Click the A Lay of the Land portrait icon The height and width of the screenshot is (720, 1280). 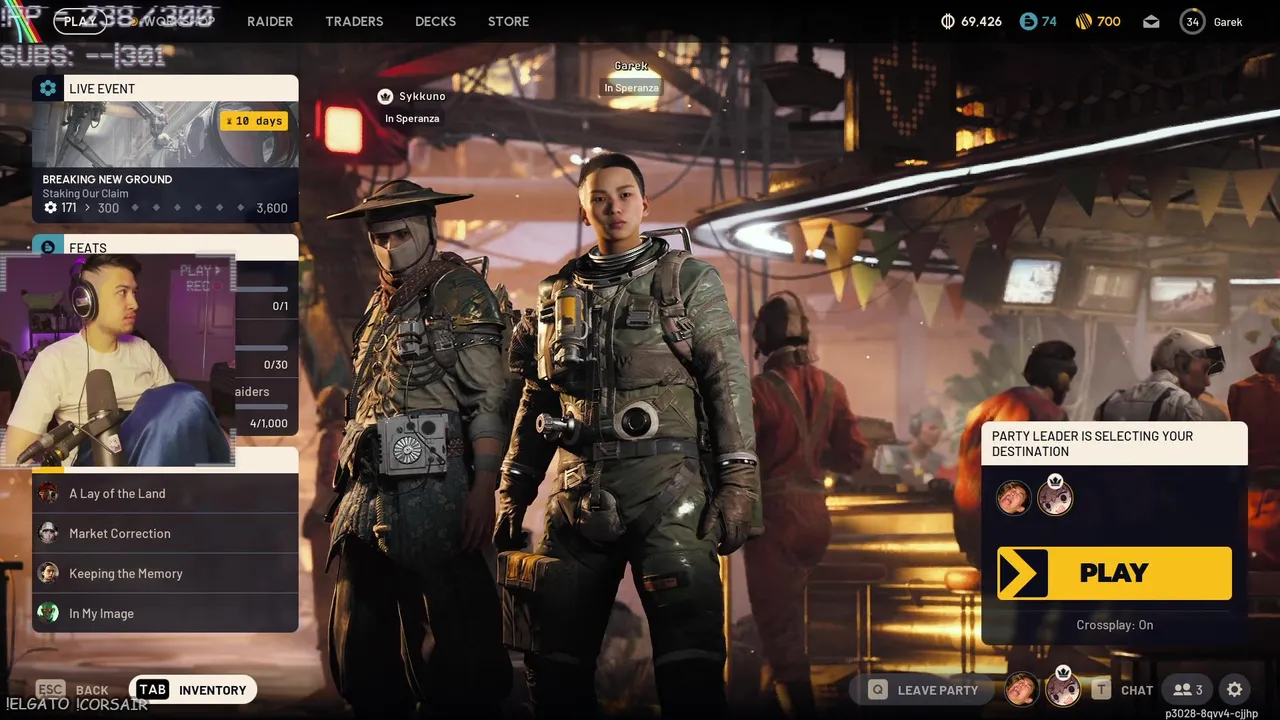(x=48, y=493)
